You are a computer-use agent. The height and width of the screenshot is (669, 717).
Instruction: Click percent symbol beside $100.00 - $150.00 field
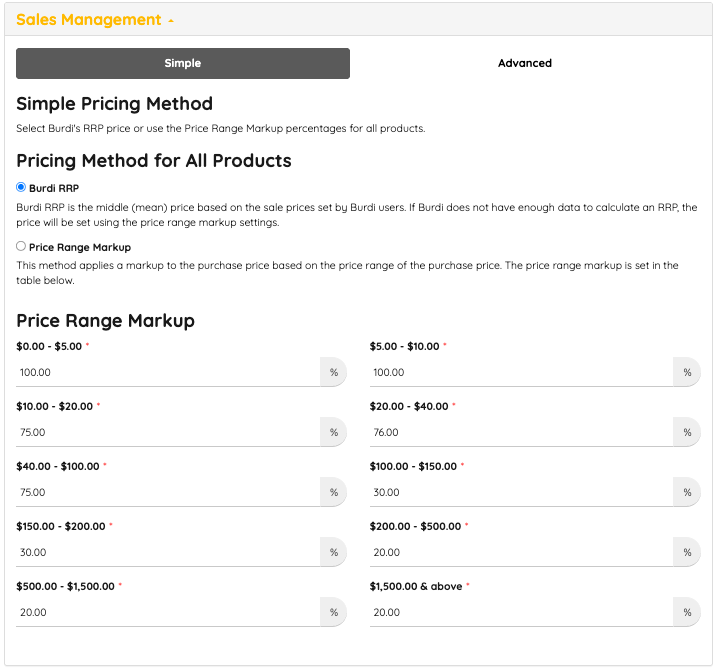click(x=687, y=492)
